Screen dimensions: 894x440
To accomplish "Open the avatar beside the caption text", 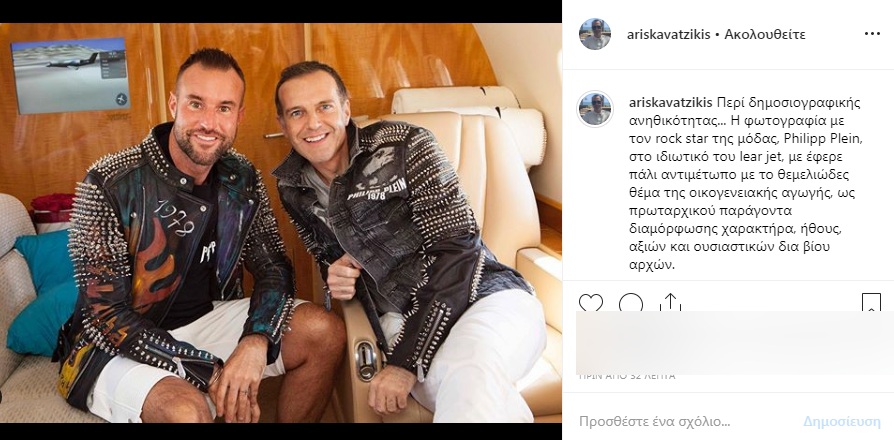I will pyautogui.click(x=595, y=108).
